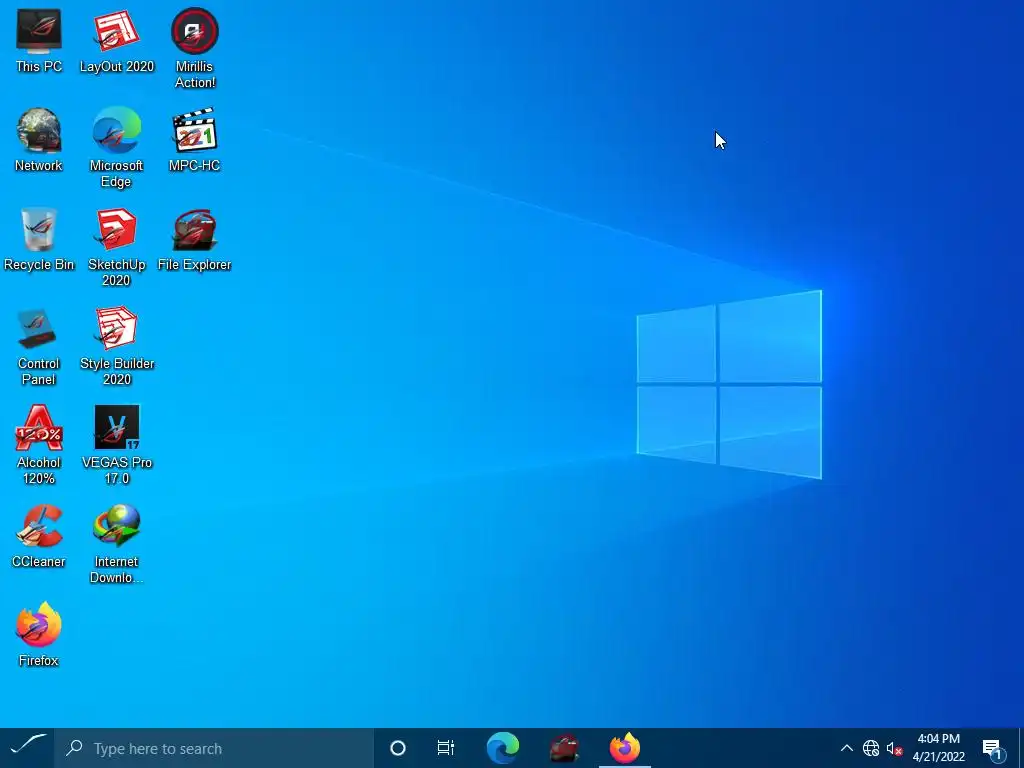Open Task View on the taskbar

(x=445, y=748)
